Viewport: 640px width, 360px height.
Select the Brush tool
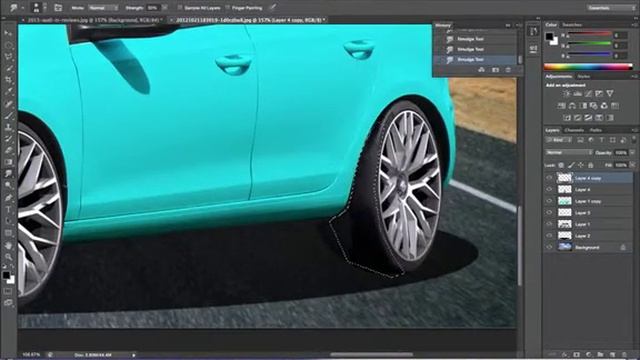(x=8, y=116)
